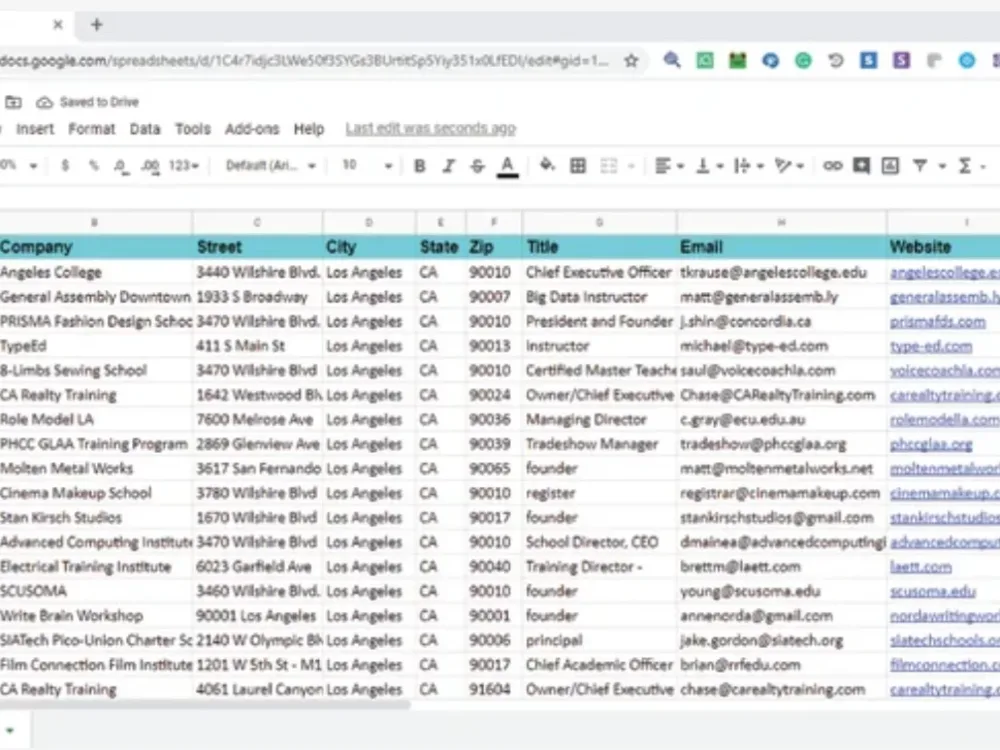The width and height of the screenshot is (1000, 750).
Task: Click the create filter icon
Action: pyautogui.click(x=920, y=166)
